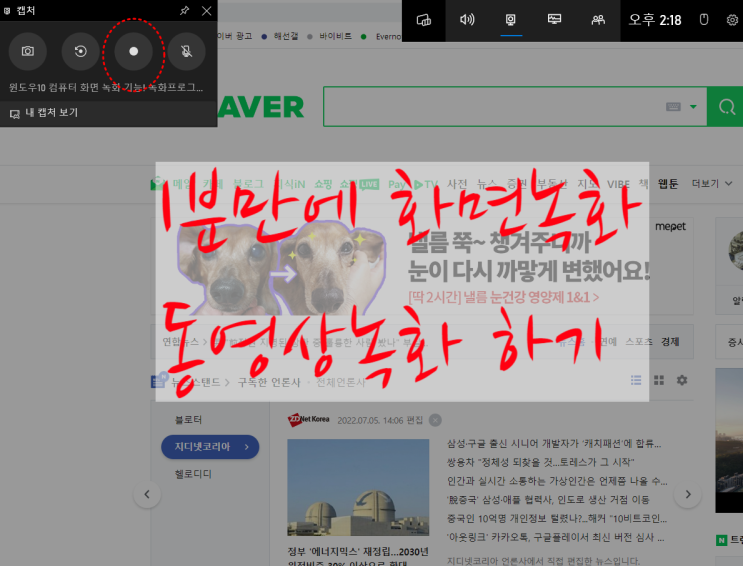The width and height of the screenshot is (743, 566).
Task: Expand the 더보기 menu
Action: pos(712,184)
